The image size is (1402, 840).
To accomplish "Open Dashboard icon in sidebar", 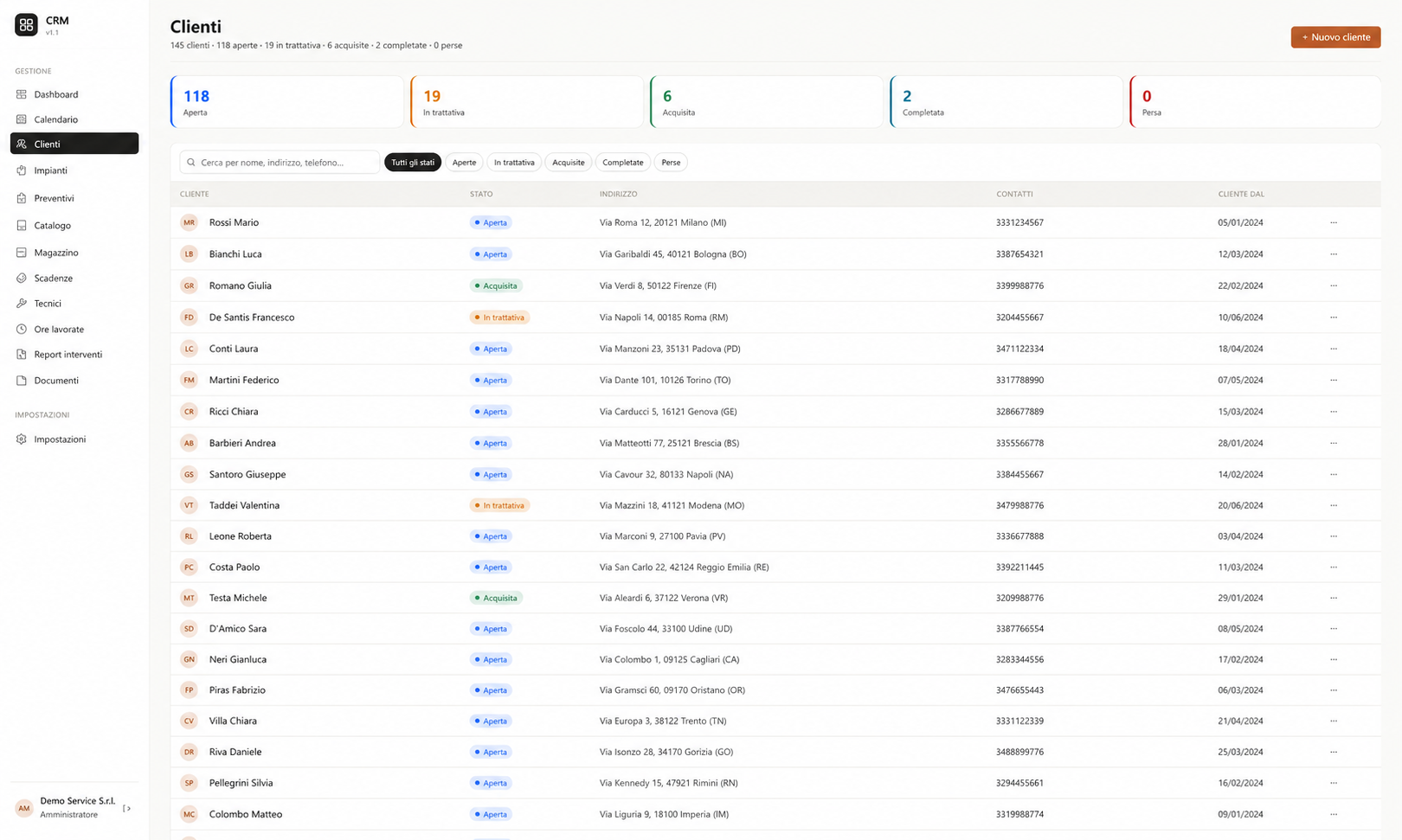I will click(x=22, y=94).
